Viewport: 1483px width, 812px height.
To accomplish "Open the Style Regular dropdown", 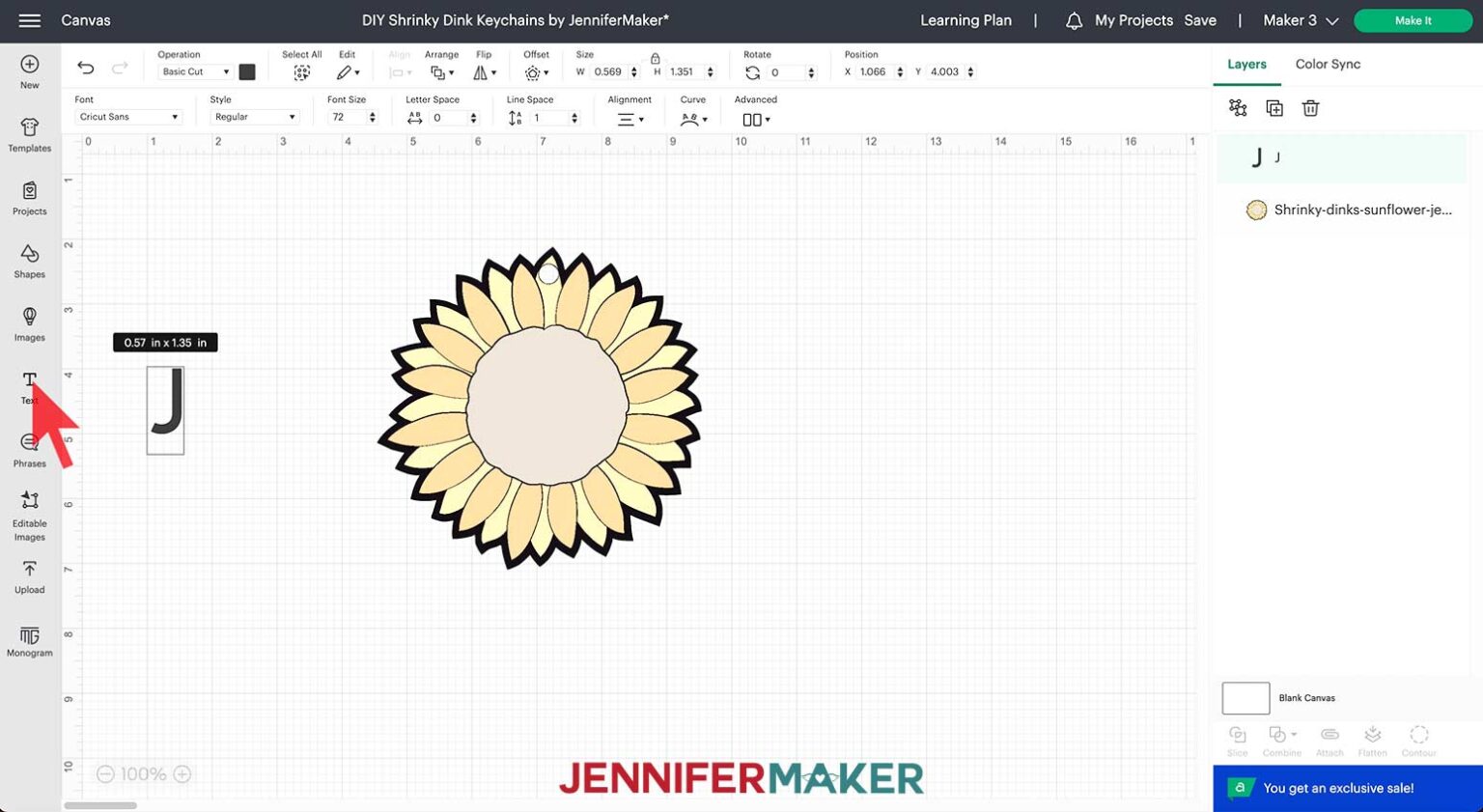I will pyautogui.click(x=255, y=117).
